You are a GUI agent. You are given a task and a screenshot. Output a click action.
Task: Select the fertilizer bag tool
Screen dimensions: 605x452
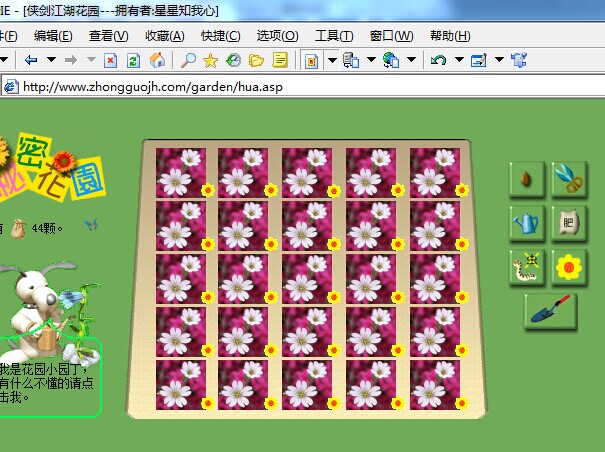[x=569, y=223]
